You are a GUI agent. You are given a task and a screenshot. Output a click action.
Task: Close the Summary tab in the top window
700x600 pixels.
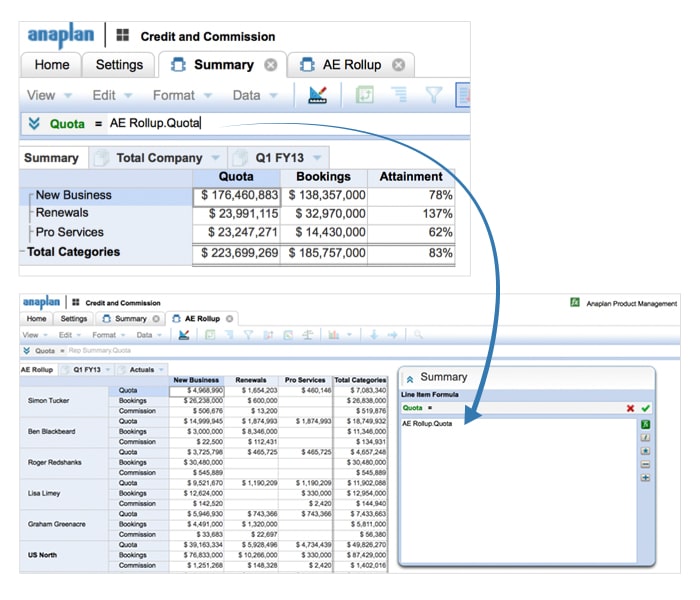tap(271, 65)
